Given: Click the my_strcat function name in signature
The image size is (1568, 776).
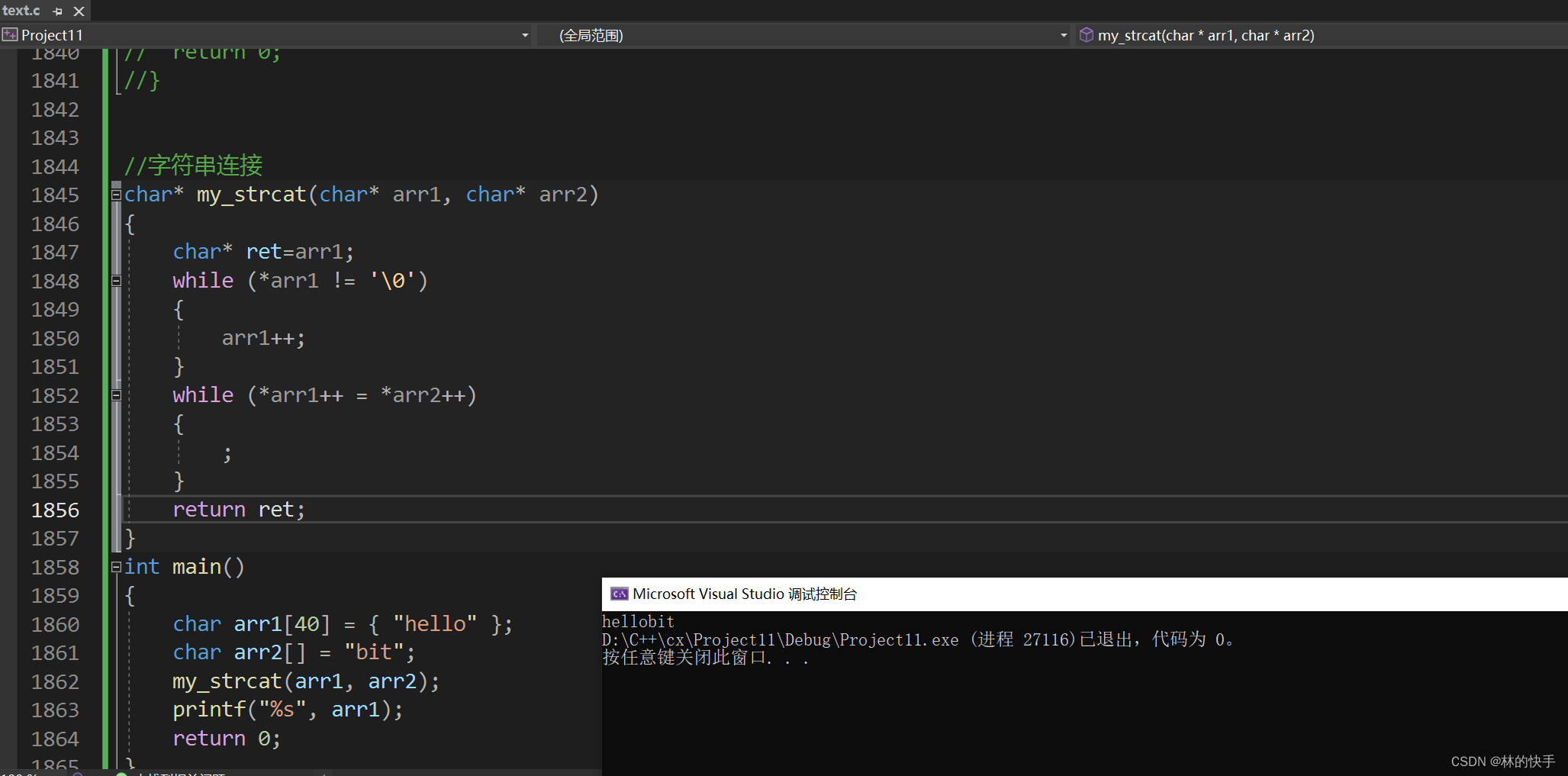Looking at the screenshot, I should point(251,195).
